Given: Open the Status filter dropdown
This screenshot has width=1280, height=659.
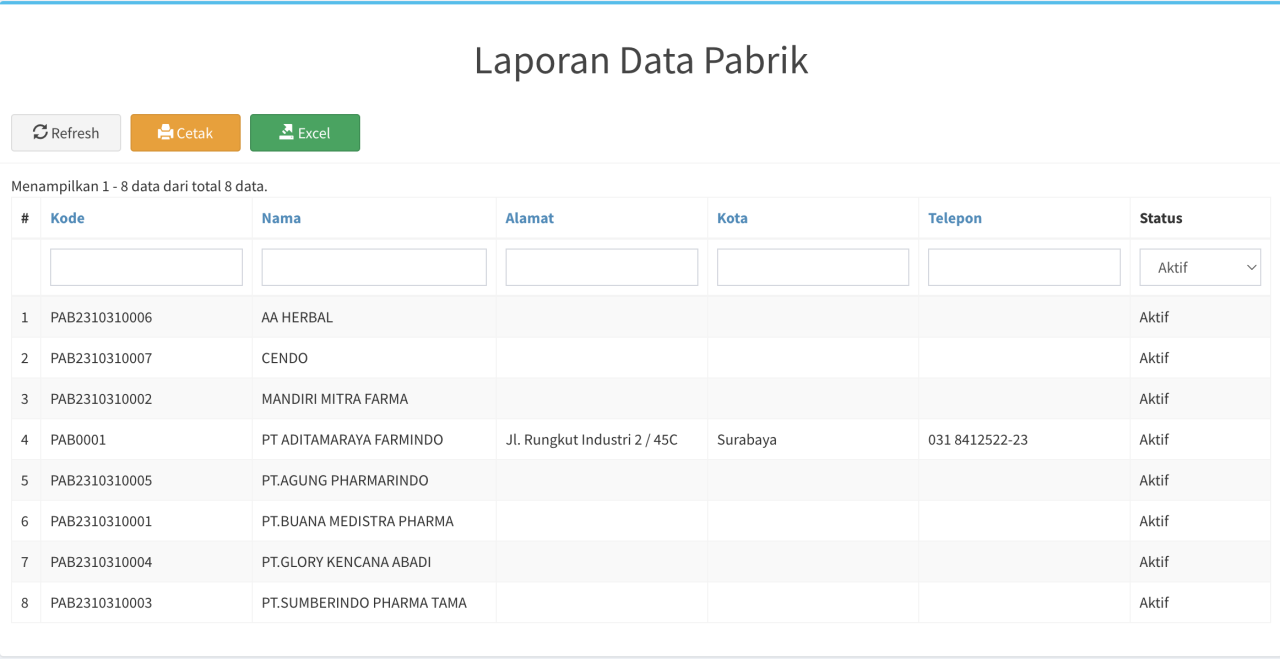Looking at the screenshot, I should [1199, 267].
